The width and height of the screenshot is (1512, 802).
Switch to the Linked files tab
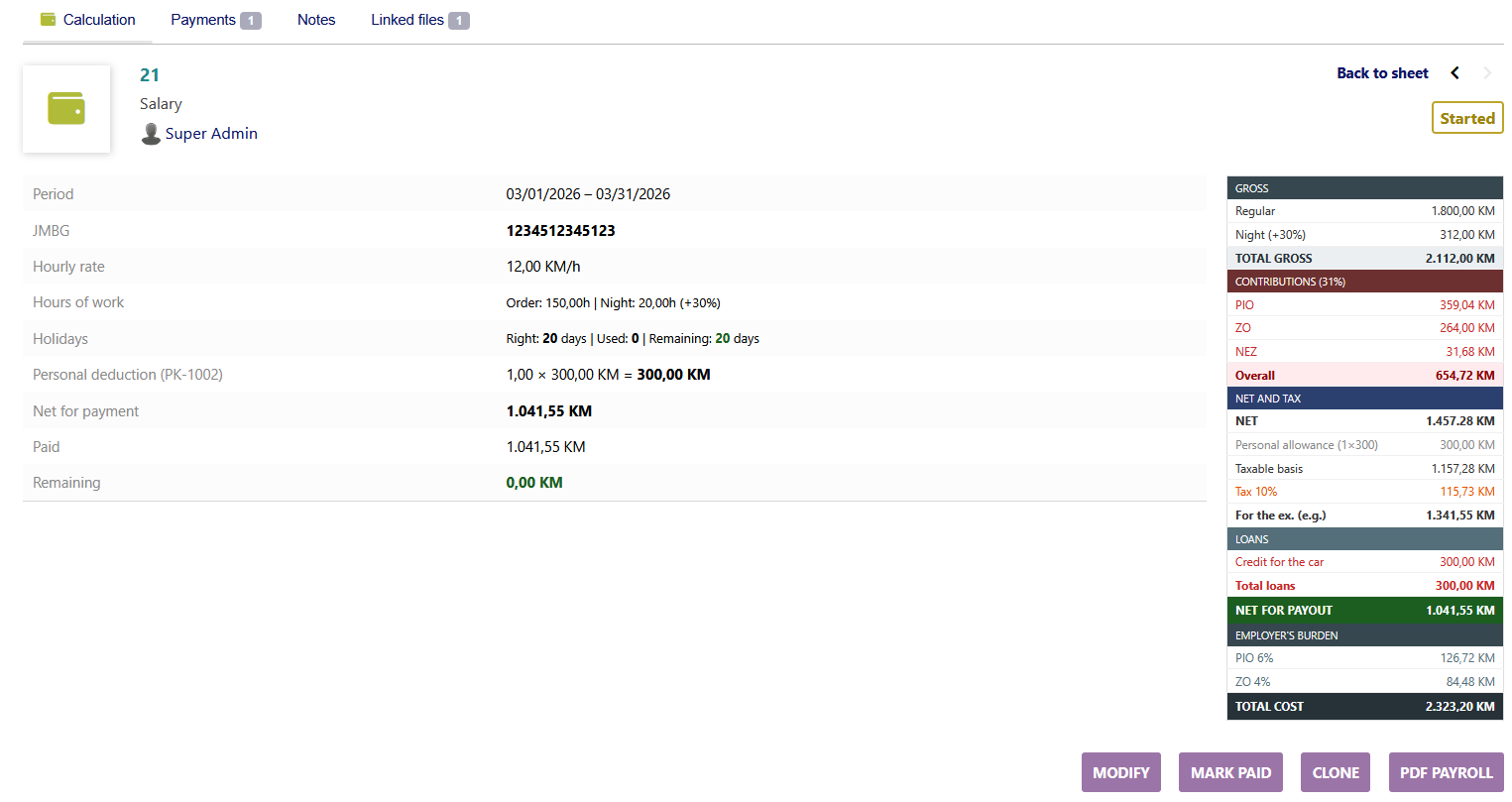[x=419, y=20]
